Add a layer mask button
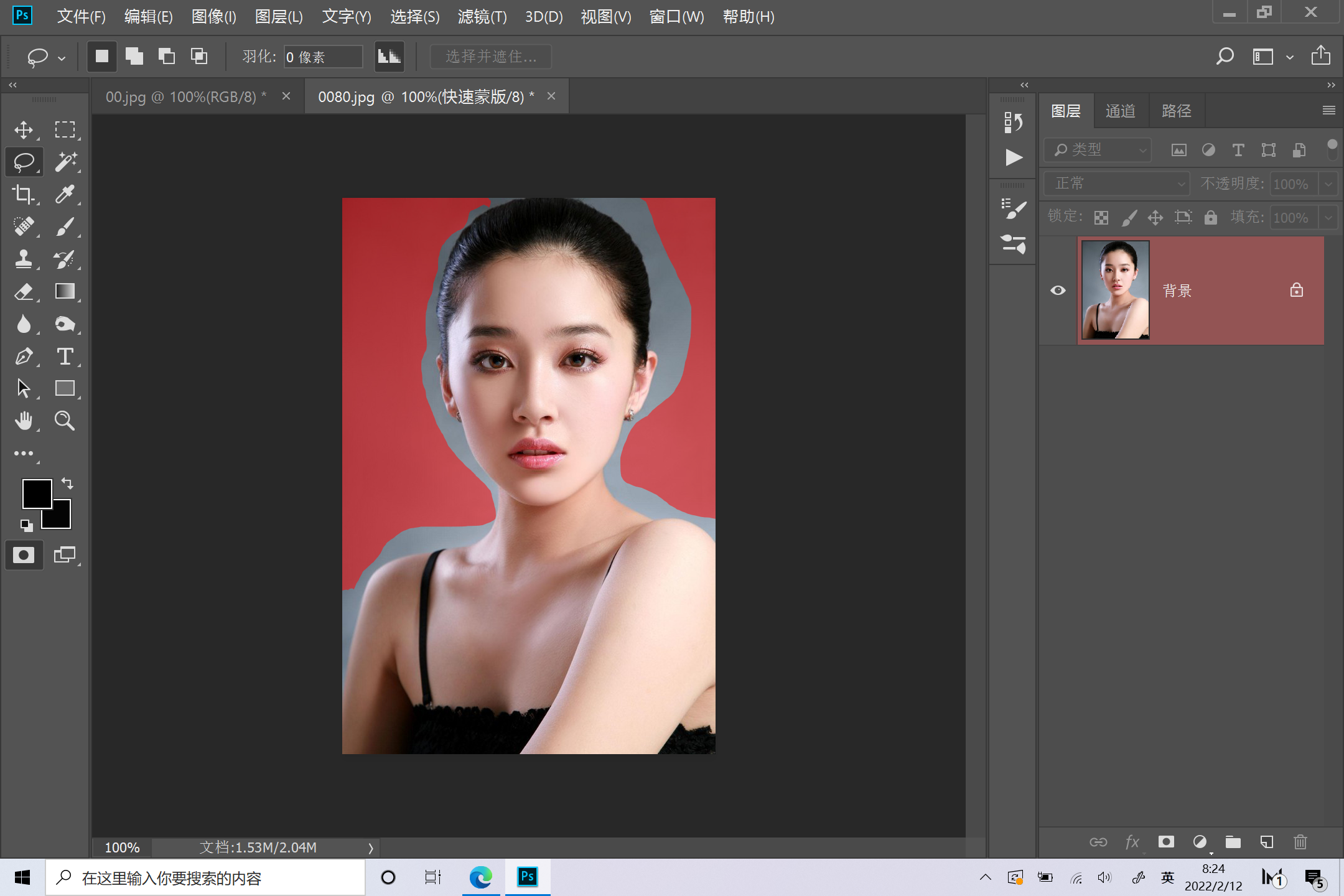The height and width of the screenshot is (896, 1344). tap(1166, 842)
